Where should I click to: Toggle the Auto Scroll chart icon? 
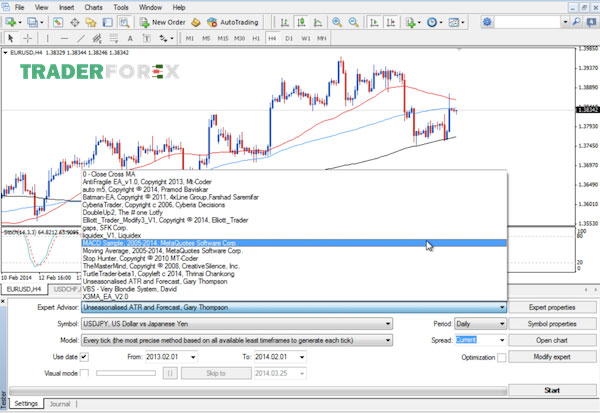pyautogui.click(x=374, y=23)
